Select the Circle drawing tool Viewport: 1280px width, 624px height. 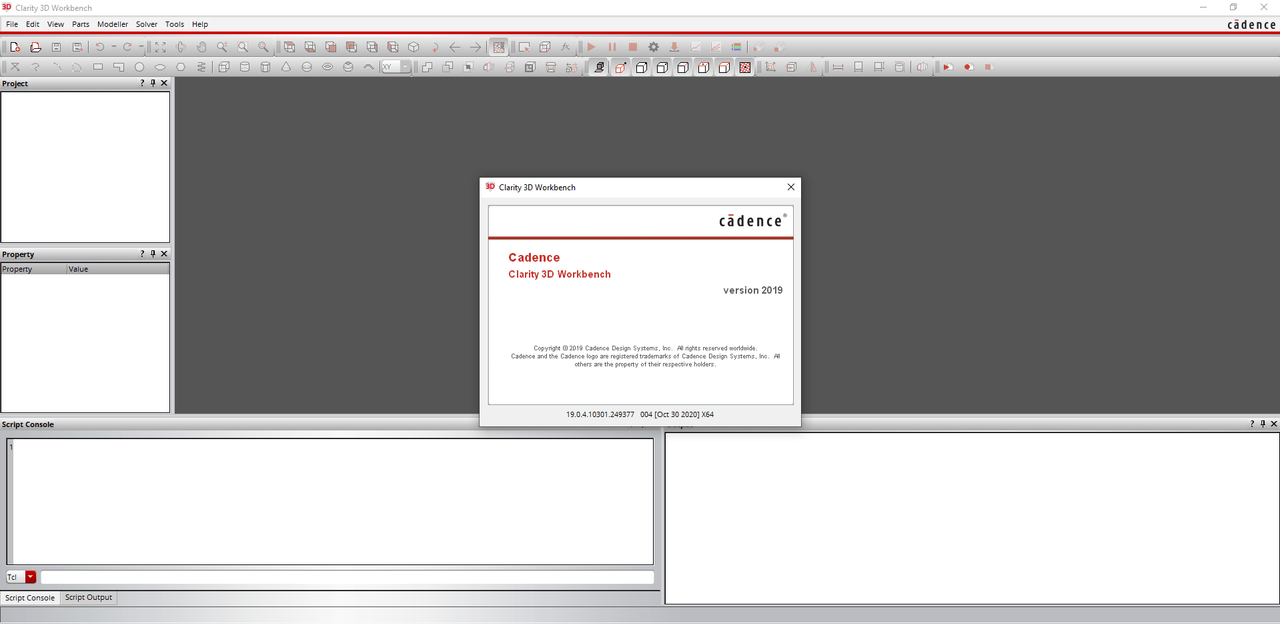tap(139, 67)
